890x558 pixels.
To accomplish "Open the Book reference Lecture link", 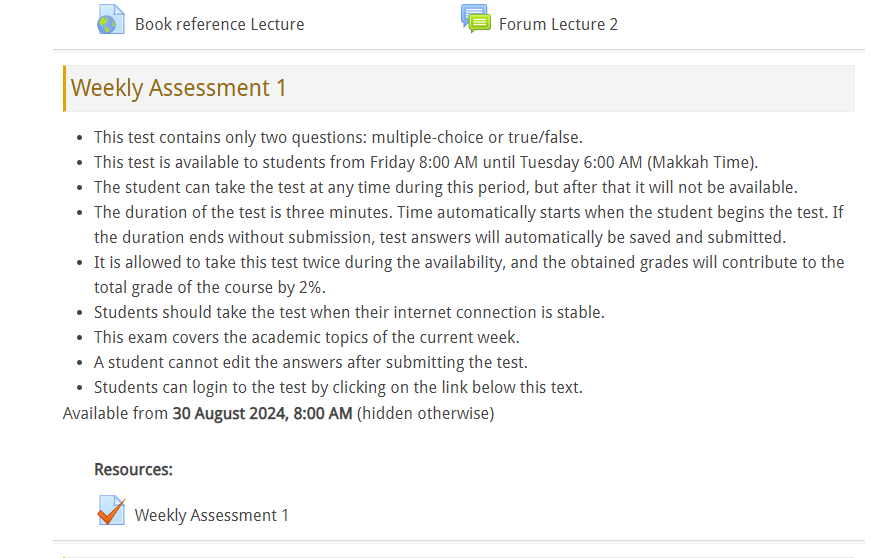I will click(219, 24).
